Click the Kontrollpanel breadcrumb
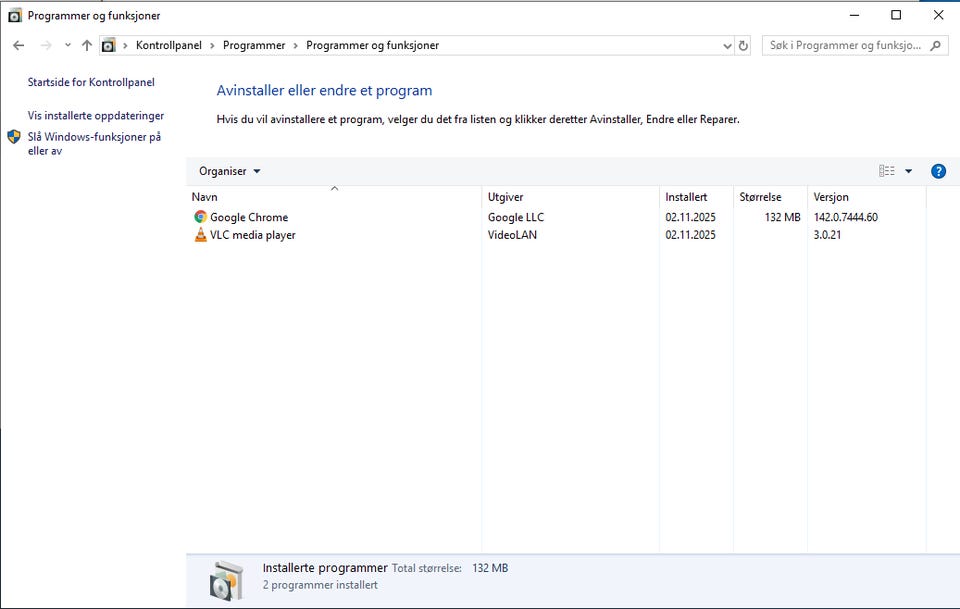Screen dimensions: 960x609 tap(168, 45)
